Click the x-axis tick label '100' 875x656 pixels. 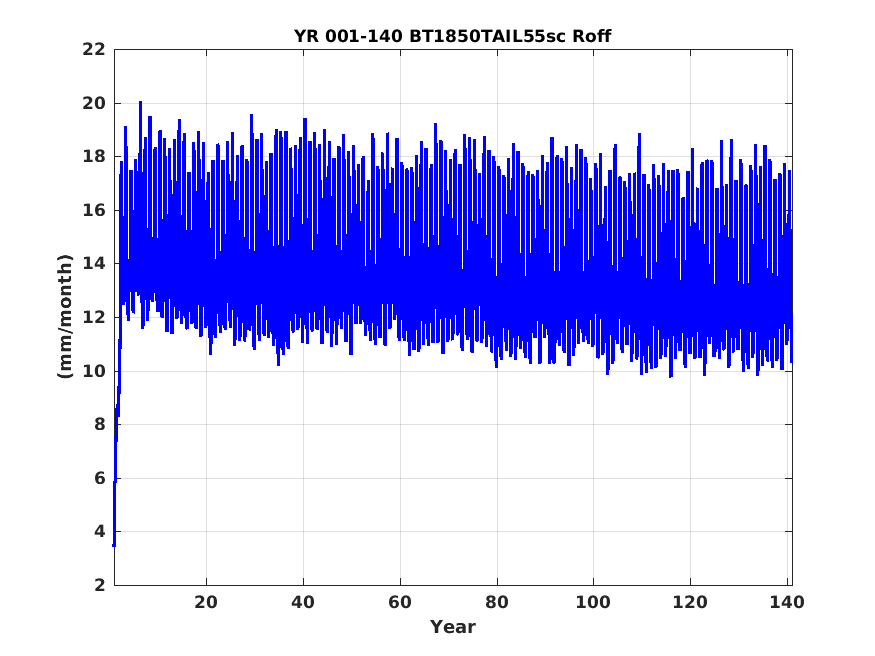pos(593,602)
